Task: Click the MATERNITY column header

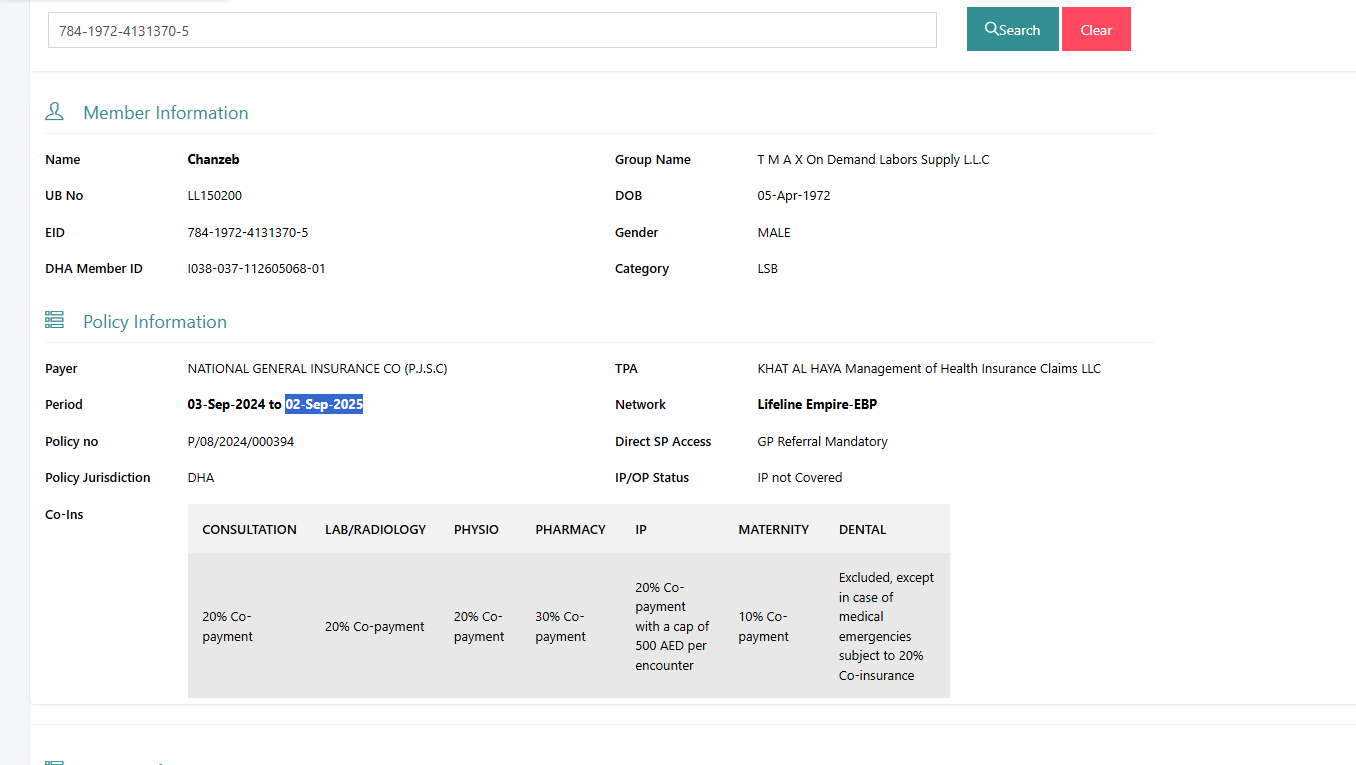Action: tap(773, 530)
